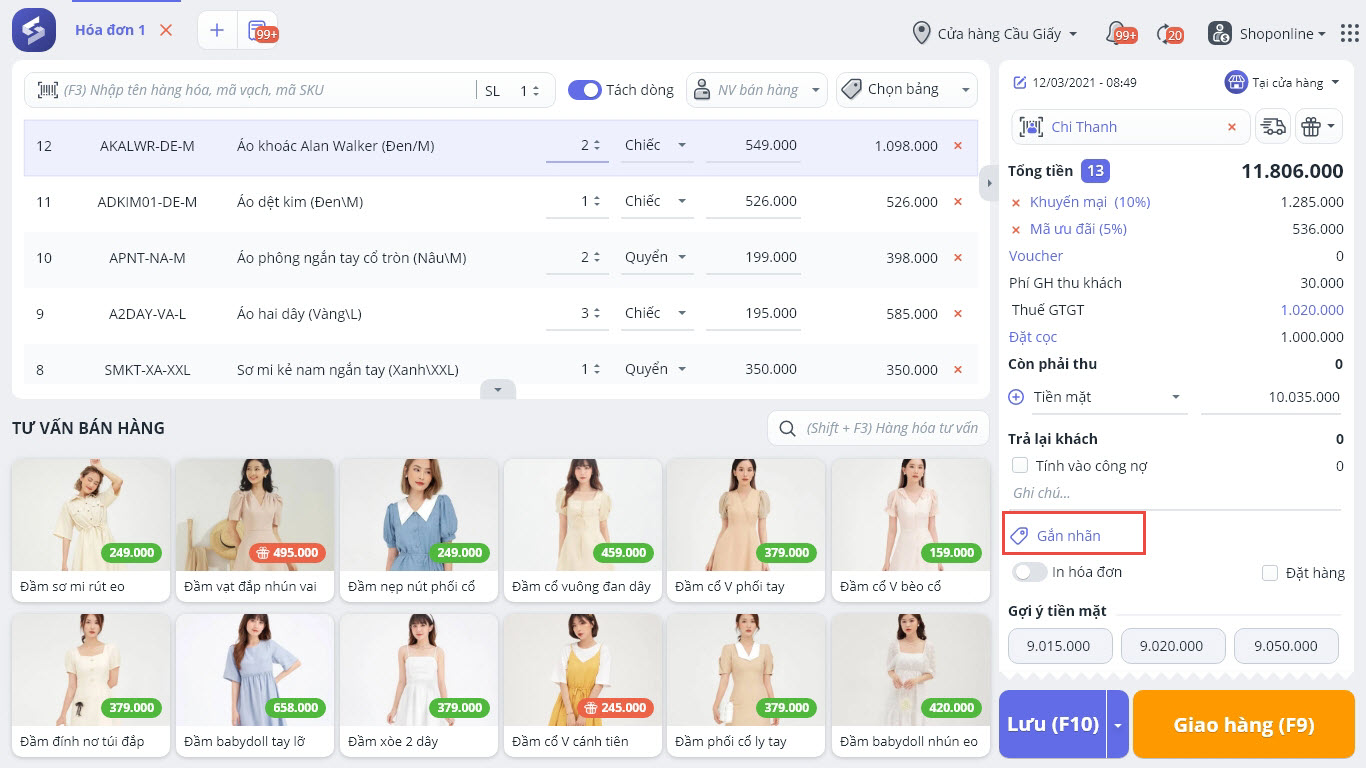Click the Gắn nhãn link
This screenshot has width=1366, height=768.
1068,536
